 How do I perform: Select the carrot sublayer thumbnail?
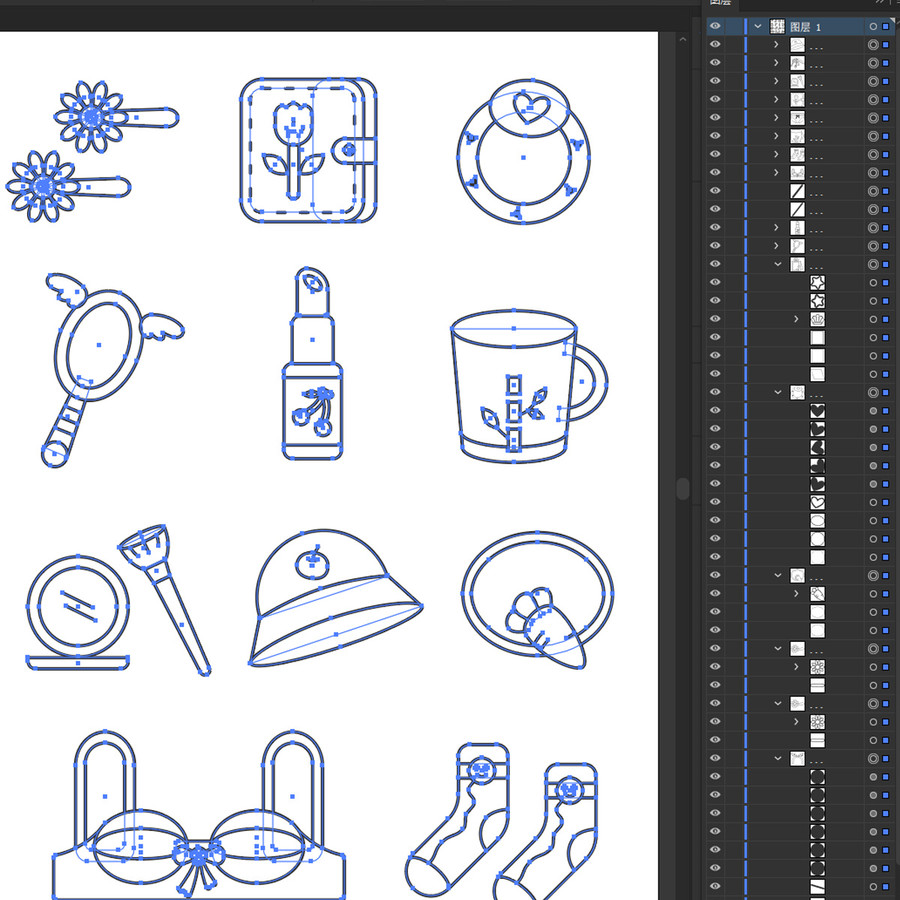click(x=817, y=594)
